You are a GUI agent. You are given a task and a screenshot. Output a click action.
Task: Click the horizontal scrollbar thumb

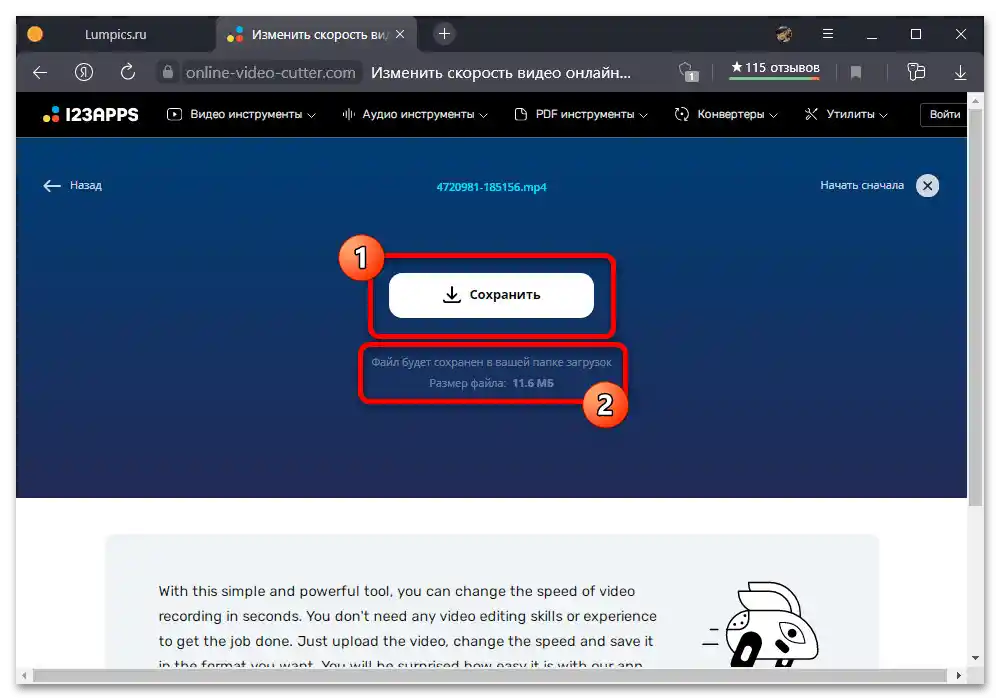(x=489, y=675)
